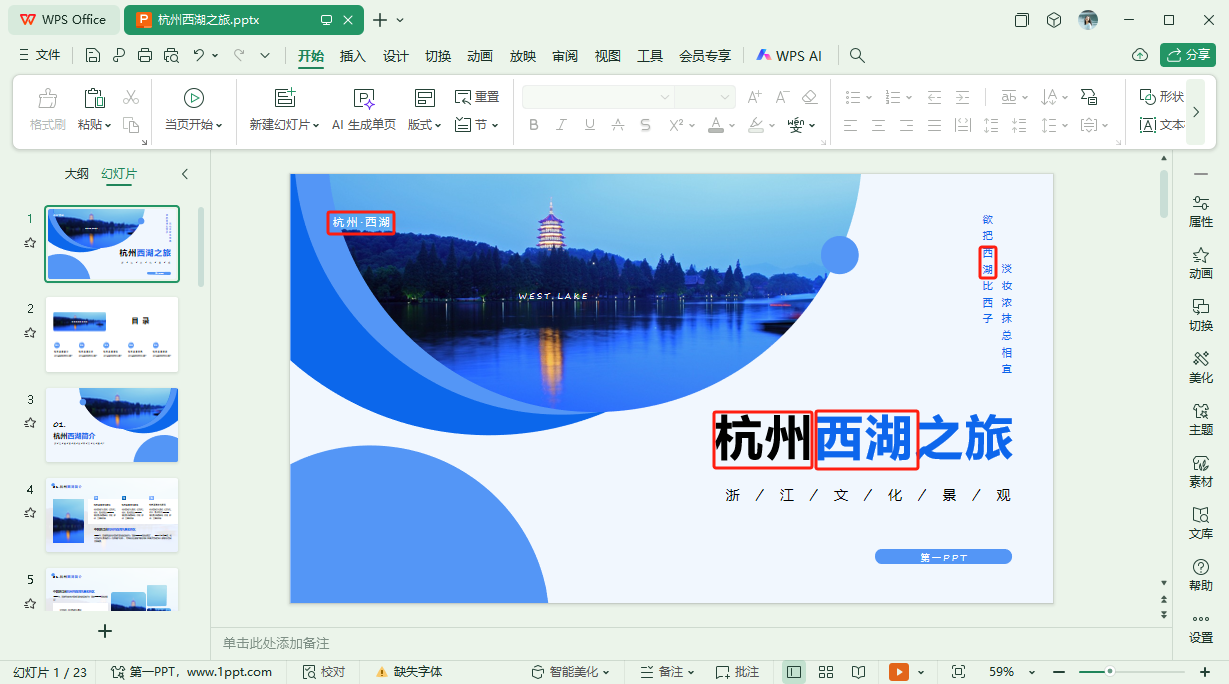Switch to the 大纲 tab above slide list
1229x684 pixels.
pos(76,172)
